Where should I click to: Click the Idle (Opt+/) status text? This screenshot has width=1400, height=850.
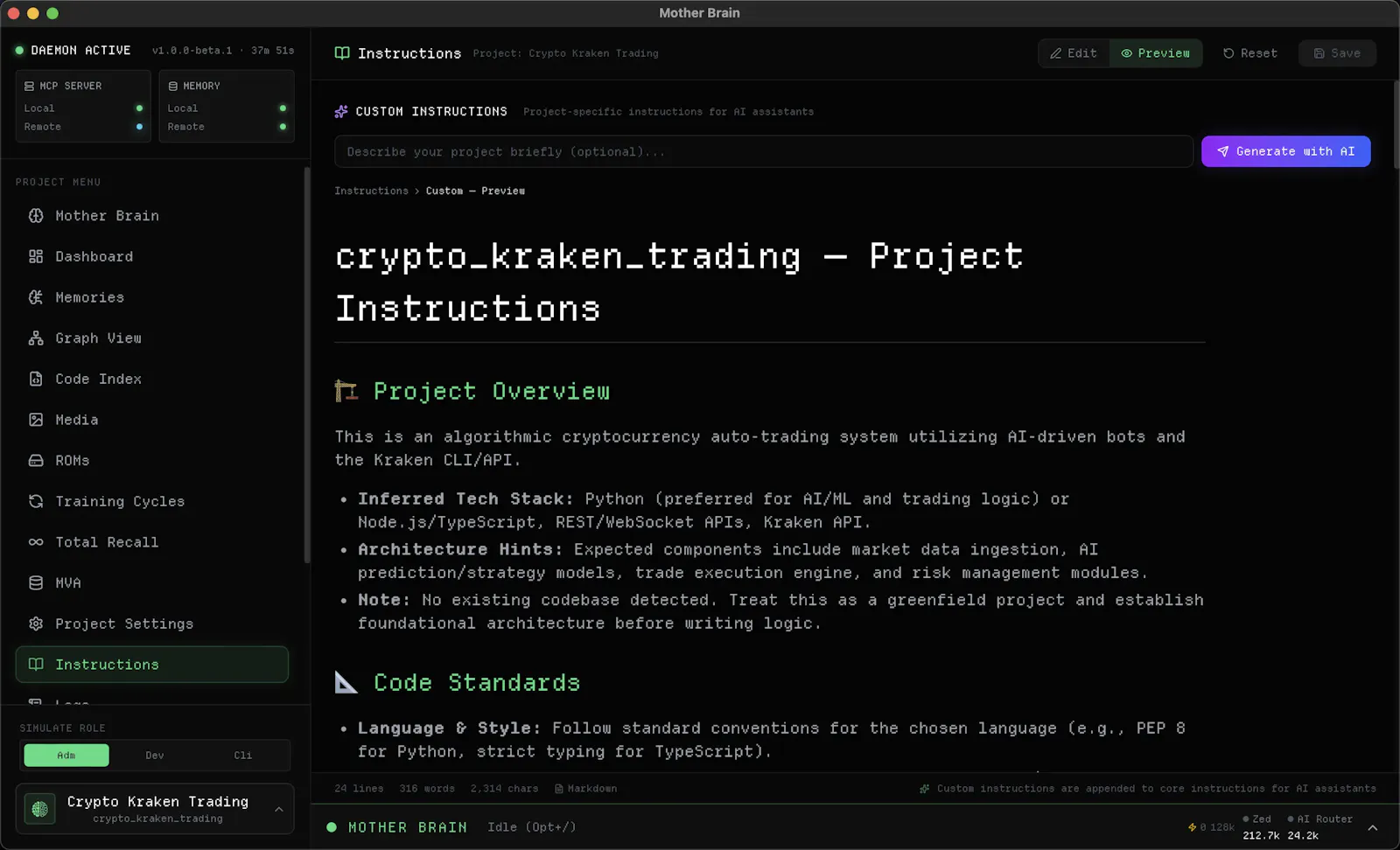coord(532,827)
